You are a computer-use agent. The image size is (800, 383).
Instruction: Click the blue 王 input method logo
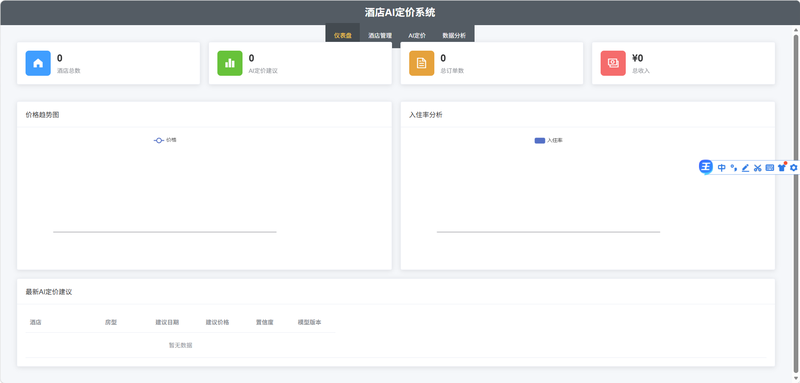click(706, 167)
